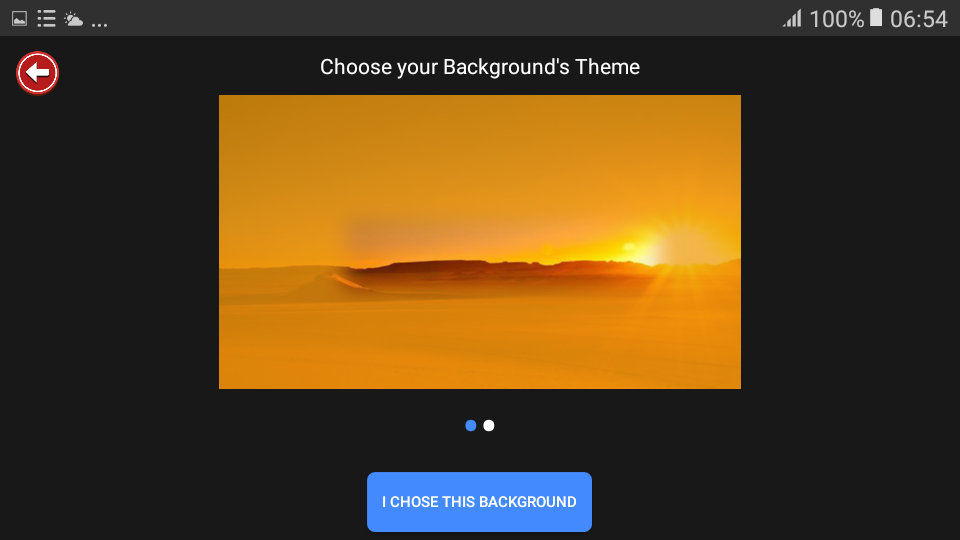Image resolution: width=960 pixels, height=540 pixels.
Task: Tap the battery icon in status bar
Action: coord(876,18)
